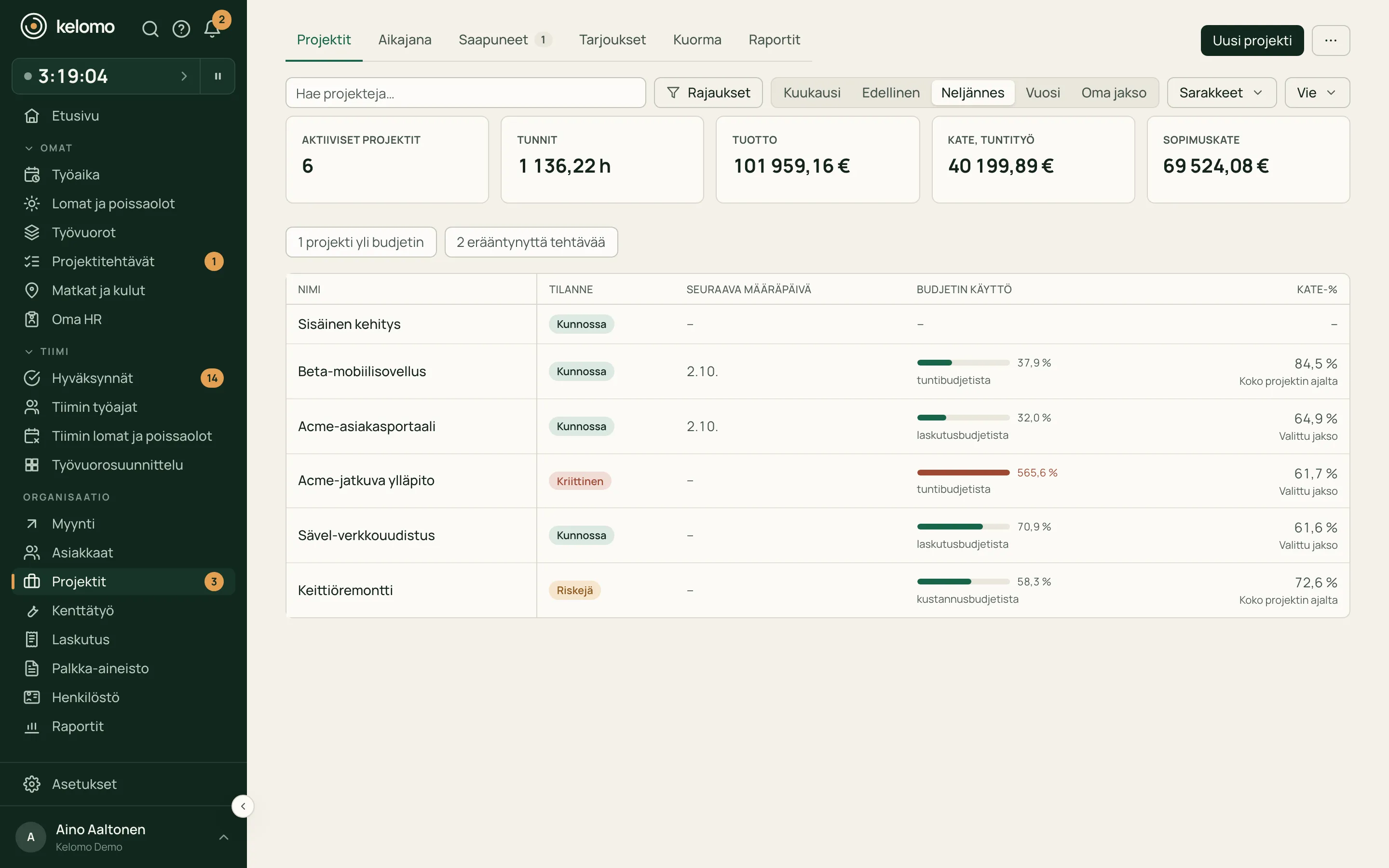Open Hyväksynnät approvals
This screenshot has height=868, width=1389.
[x=123, y=379]
